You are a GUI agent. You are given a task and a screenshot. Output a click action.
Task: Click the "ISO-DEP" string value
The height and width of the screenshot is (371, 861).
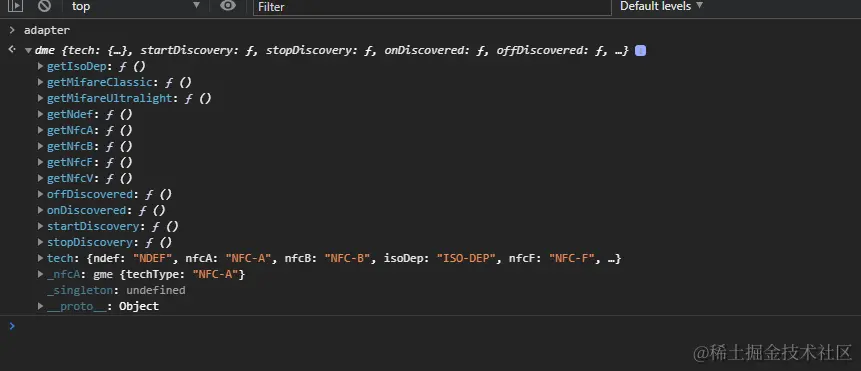pyautogui.click(x=467, y=258)
